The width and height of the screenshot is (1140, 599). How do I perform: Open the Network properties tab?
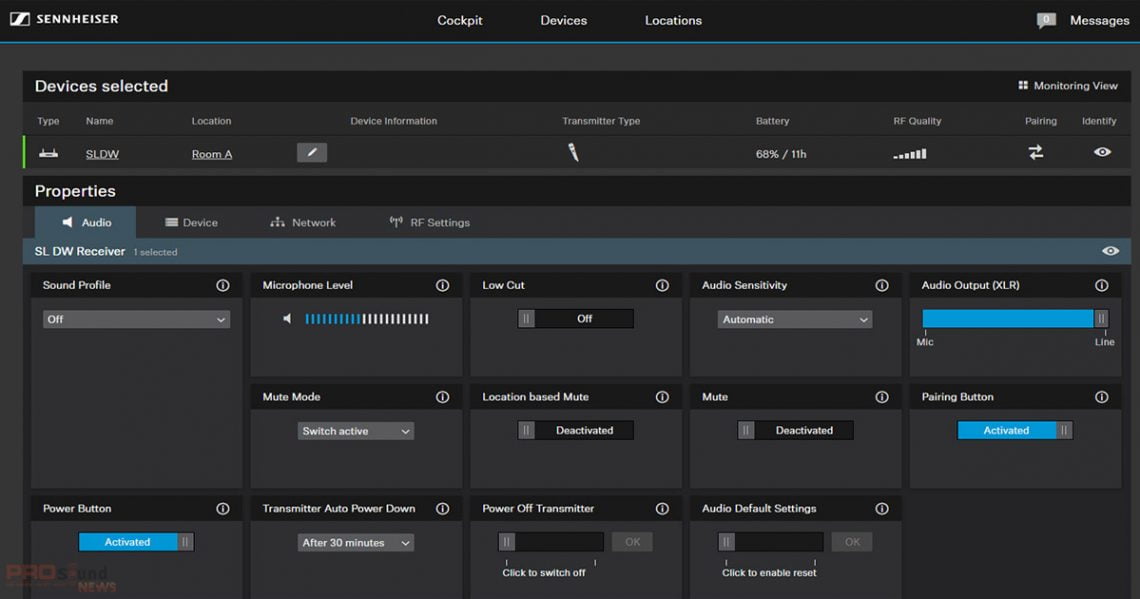303,223
